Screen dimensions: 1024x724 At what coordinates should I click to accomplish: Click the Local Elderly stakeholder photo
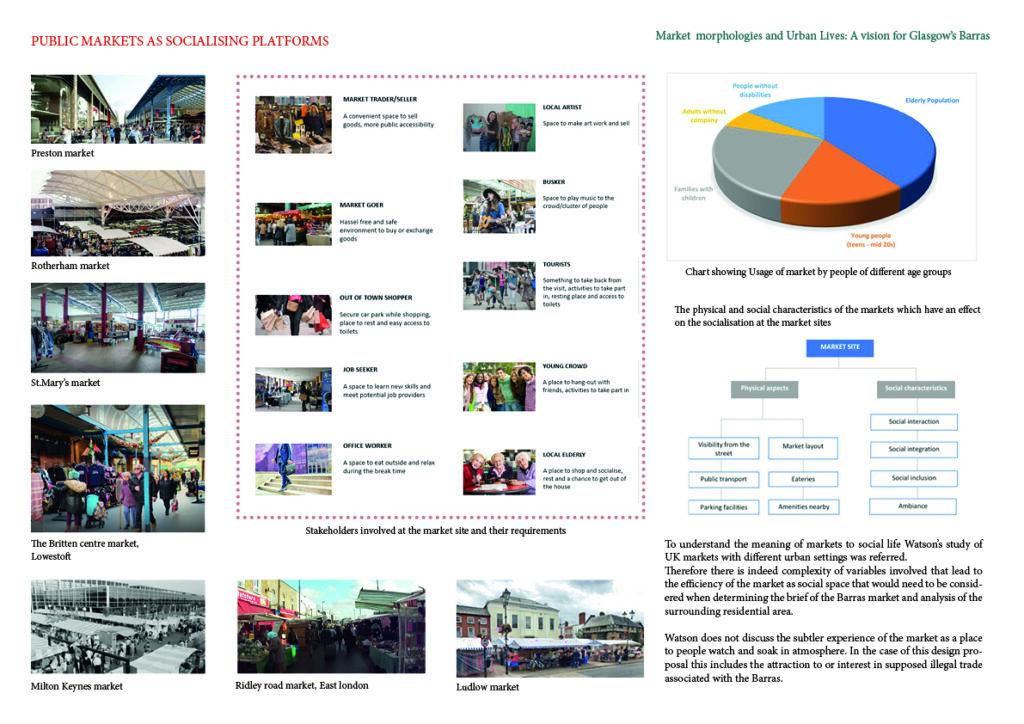click(x=498, y=472)
